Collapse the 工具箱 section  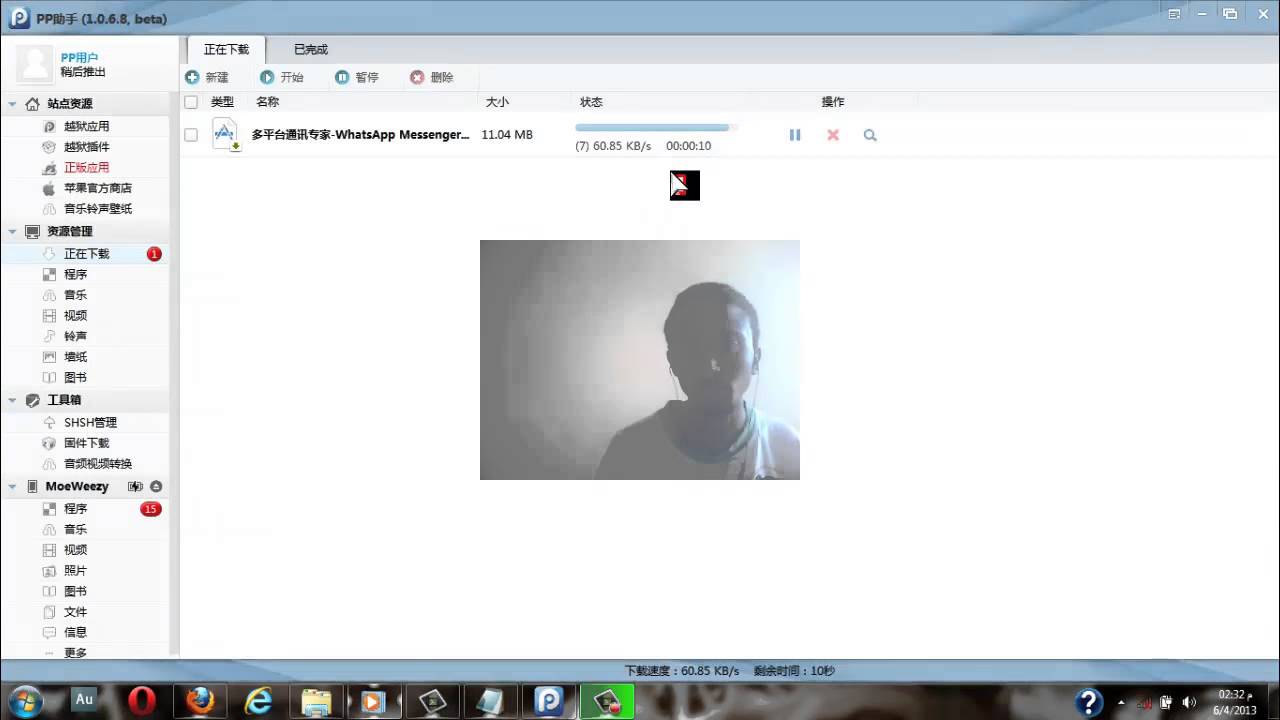coord(12,400)
